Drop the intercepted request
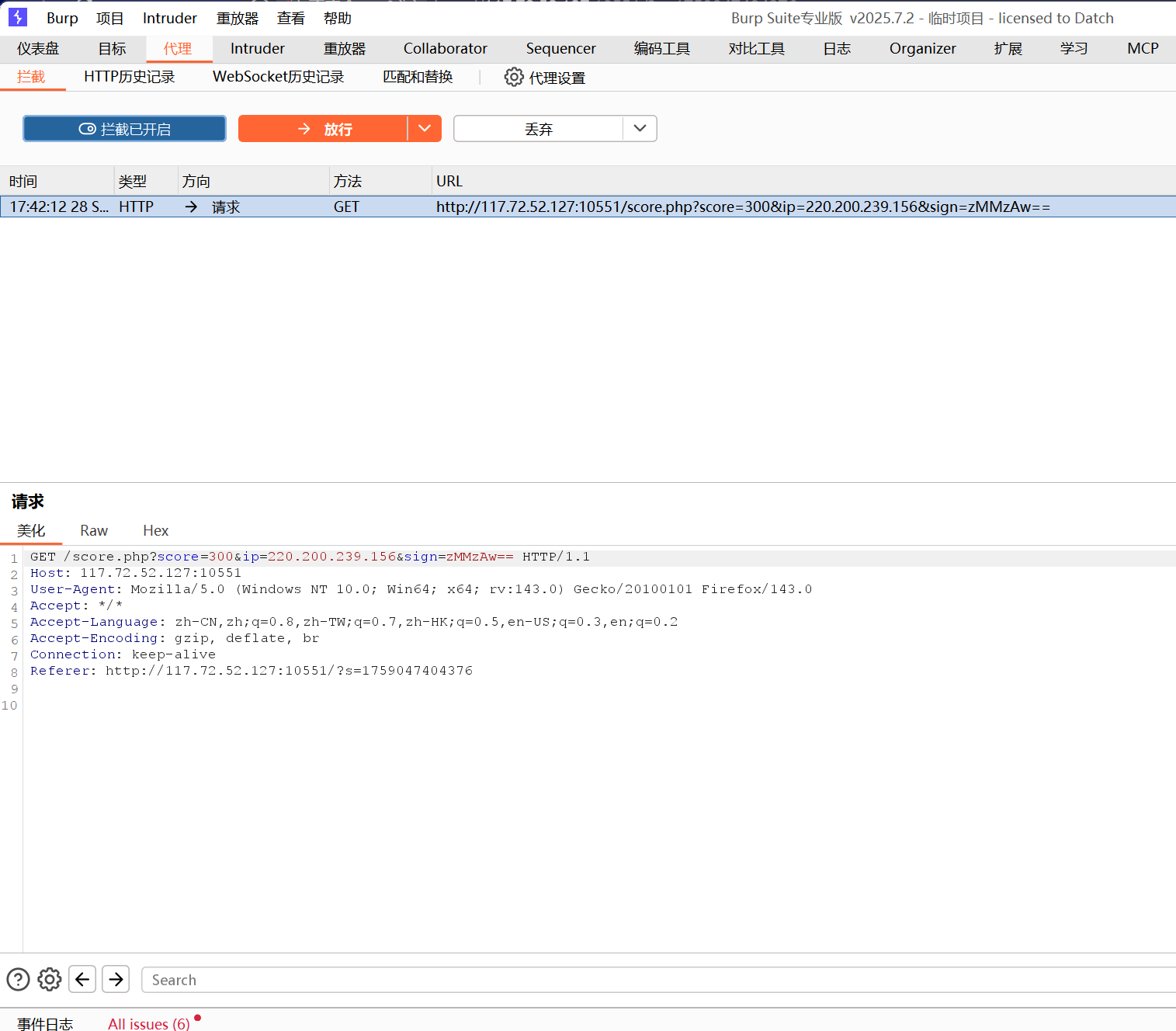Screen dimensions: 1176x1031 (x=538, y=129)
